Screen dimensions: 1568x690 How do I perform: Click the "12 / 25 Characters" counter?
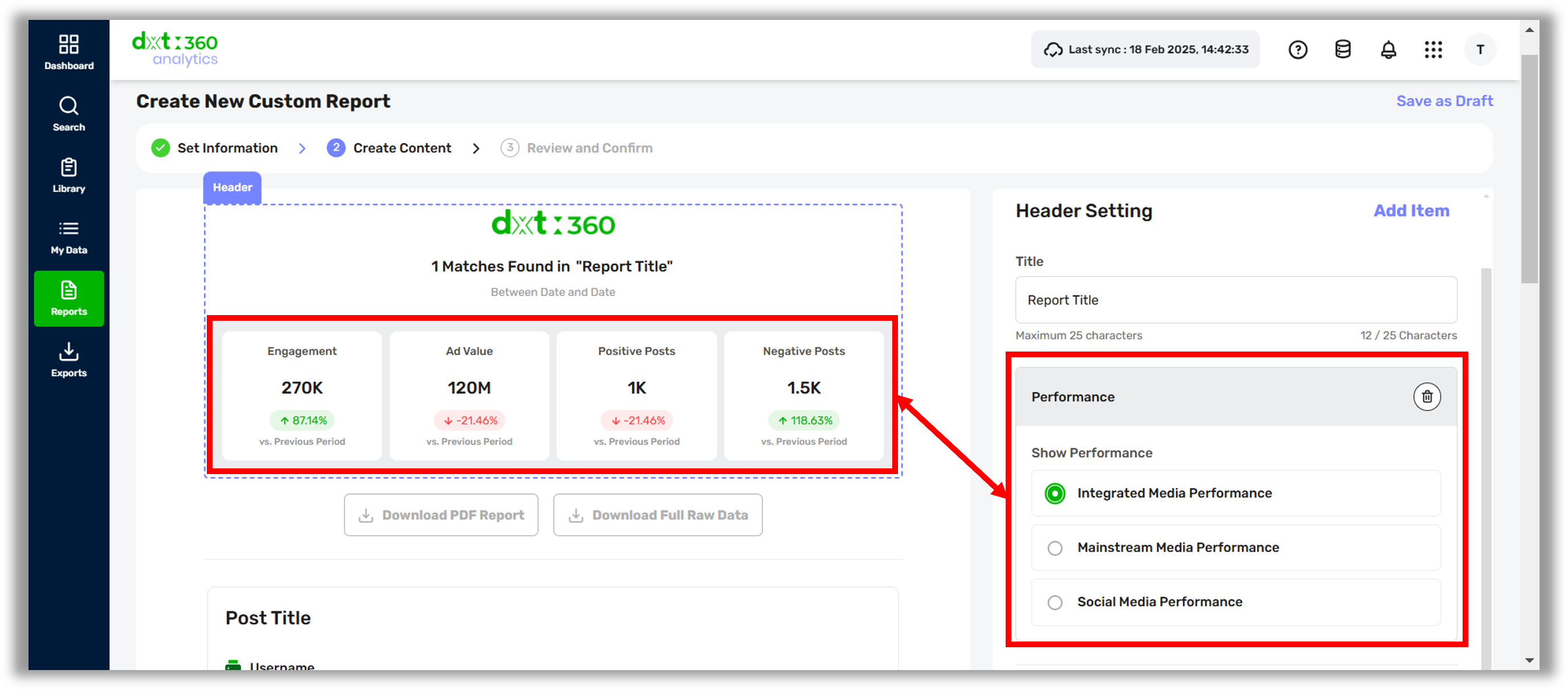[1408, 335]
